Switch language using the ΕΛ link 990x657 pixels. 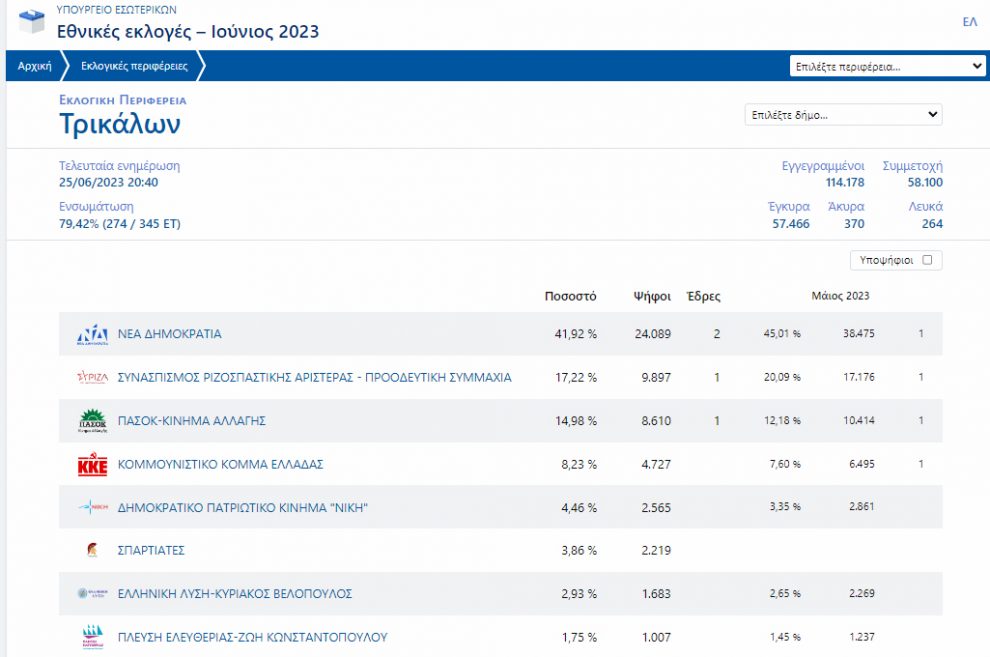(x=969, y=22)
